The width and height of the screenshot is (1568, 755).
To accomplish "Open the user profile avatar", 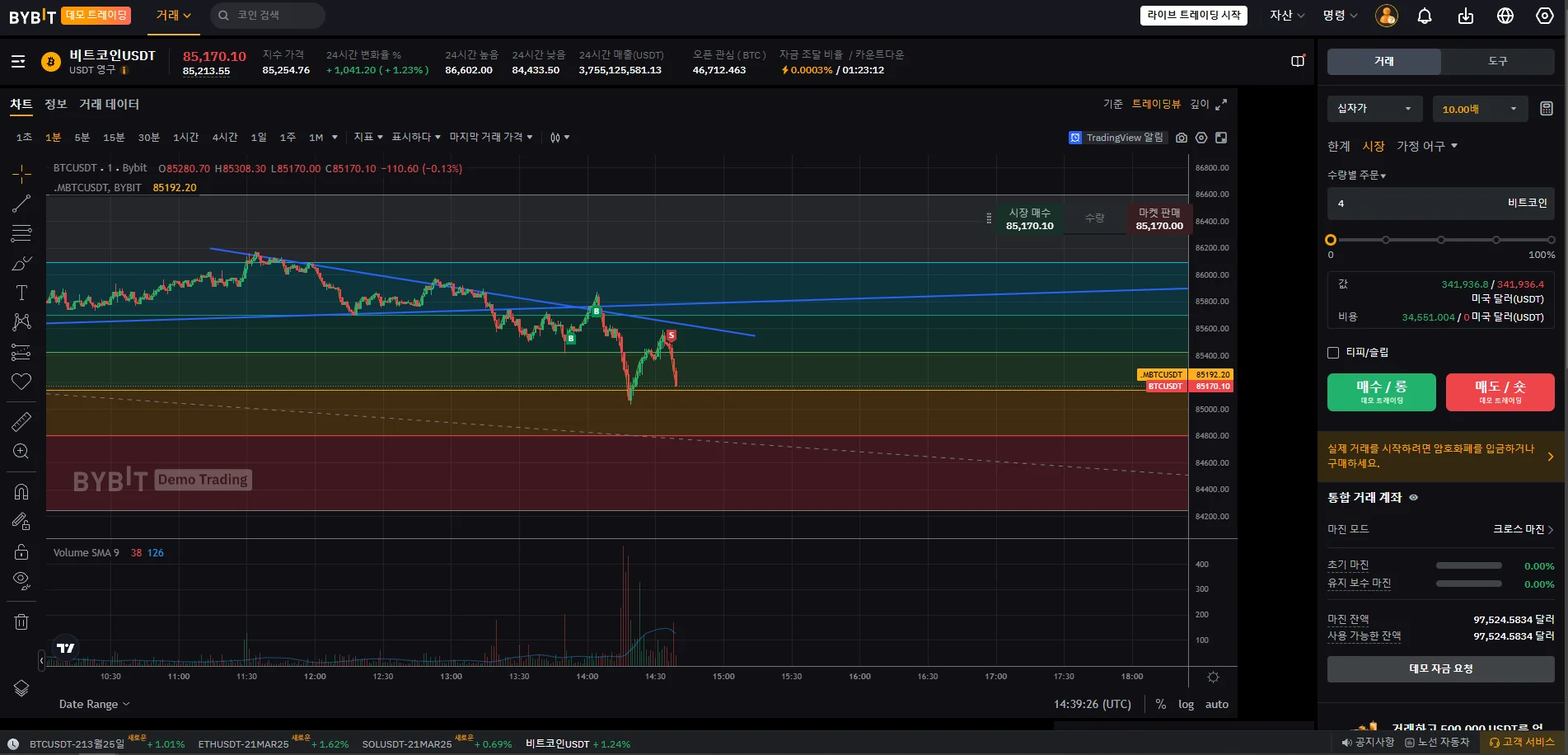I will [1387, 16].
